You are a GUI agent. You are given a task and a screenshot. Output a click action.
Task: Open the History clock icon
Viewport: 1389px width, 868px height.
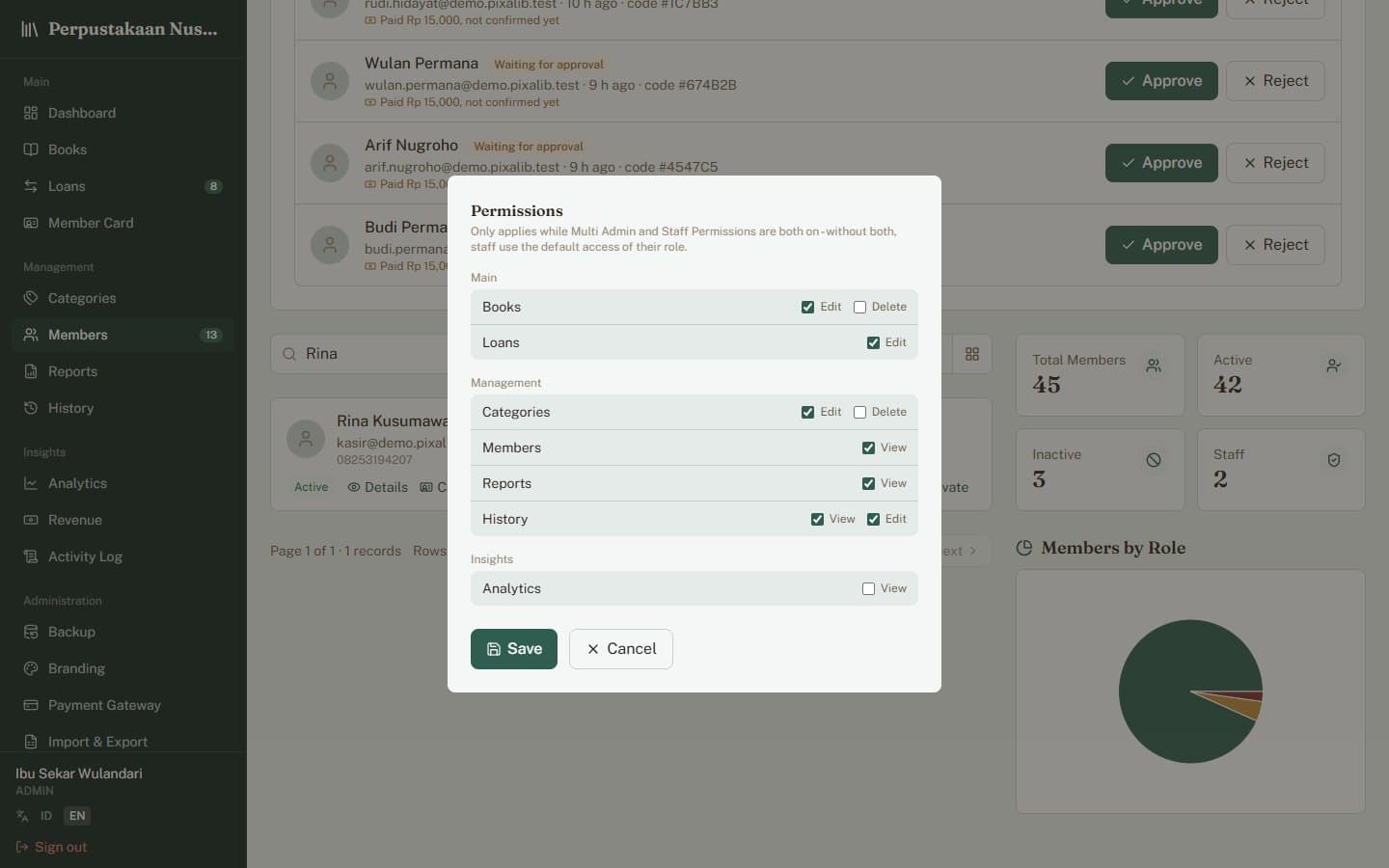point(31,408)
